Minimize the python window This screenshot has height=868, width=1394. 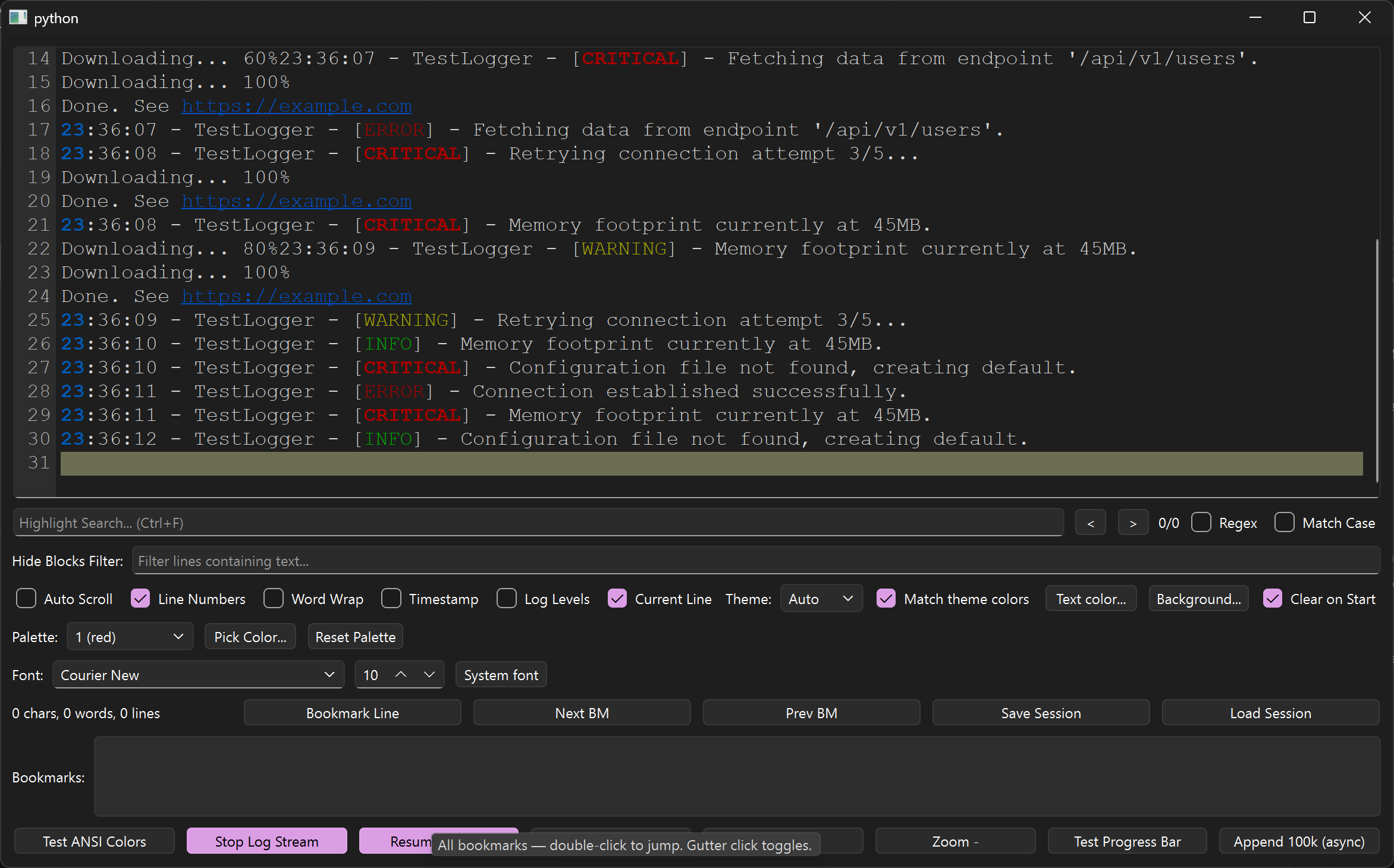pos(1255,18)
